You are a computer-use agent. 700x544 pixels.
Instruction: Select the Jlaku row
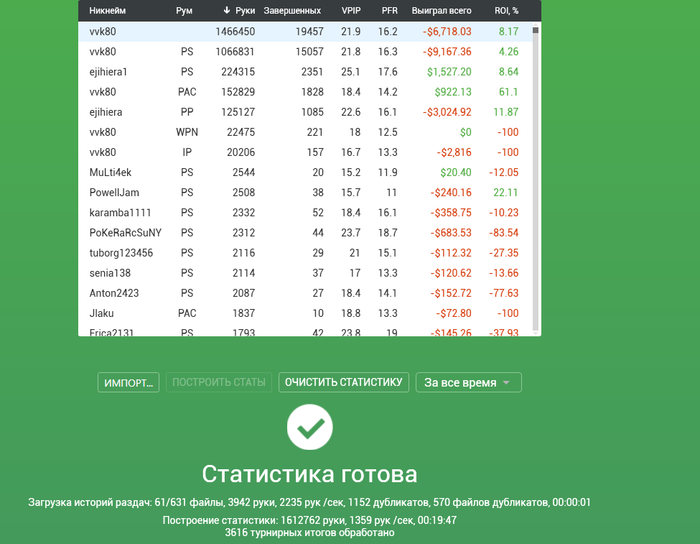coord(305,313)
